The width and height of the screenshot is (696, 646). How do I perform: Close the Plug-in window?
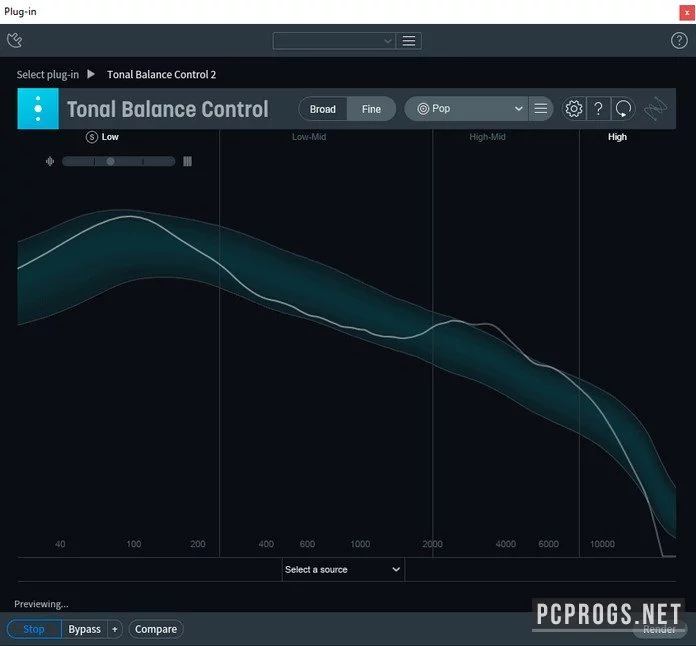pyautogui.click(x=687, y=12)
